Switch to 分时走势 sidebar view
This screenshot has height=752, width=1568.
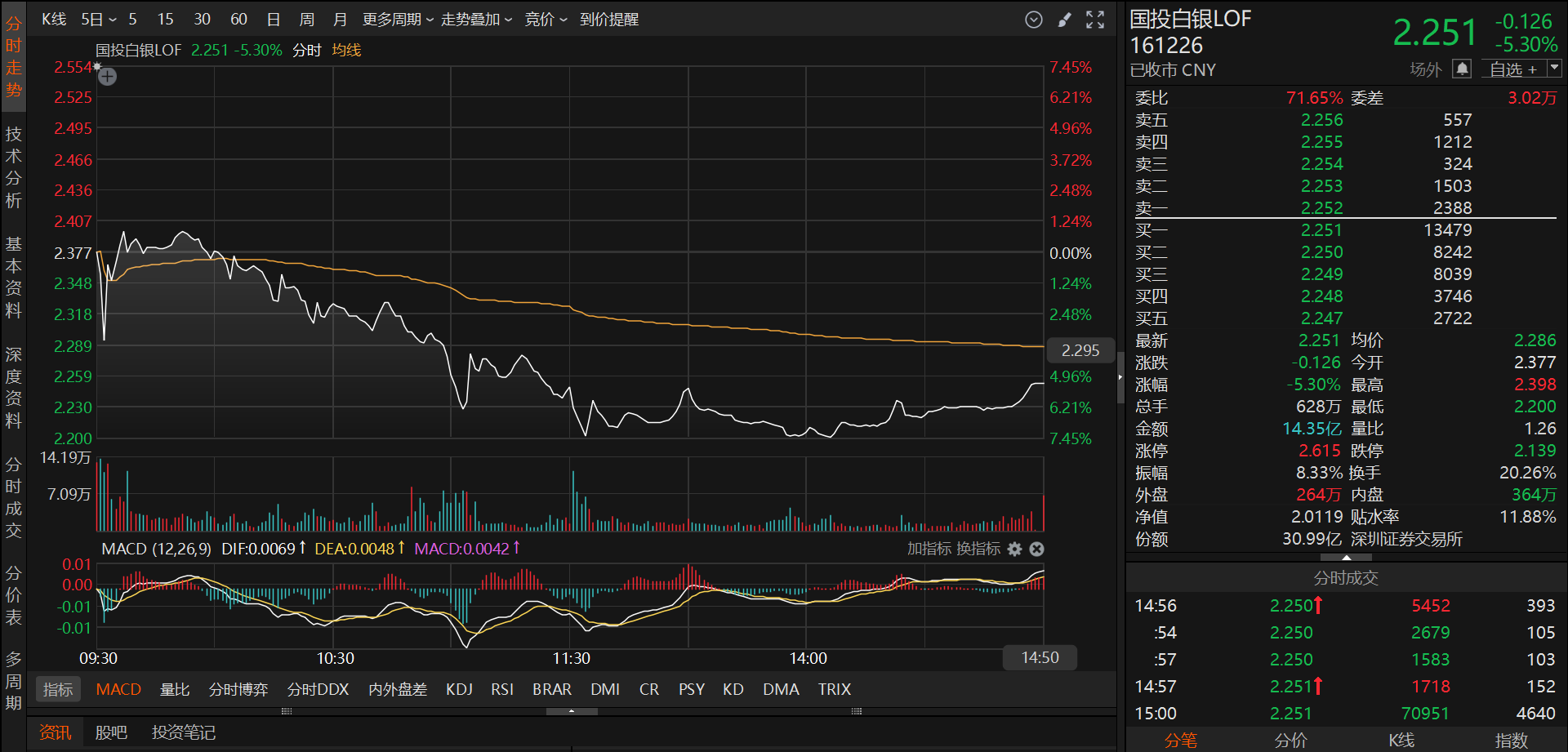point(13,56)
